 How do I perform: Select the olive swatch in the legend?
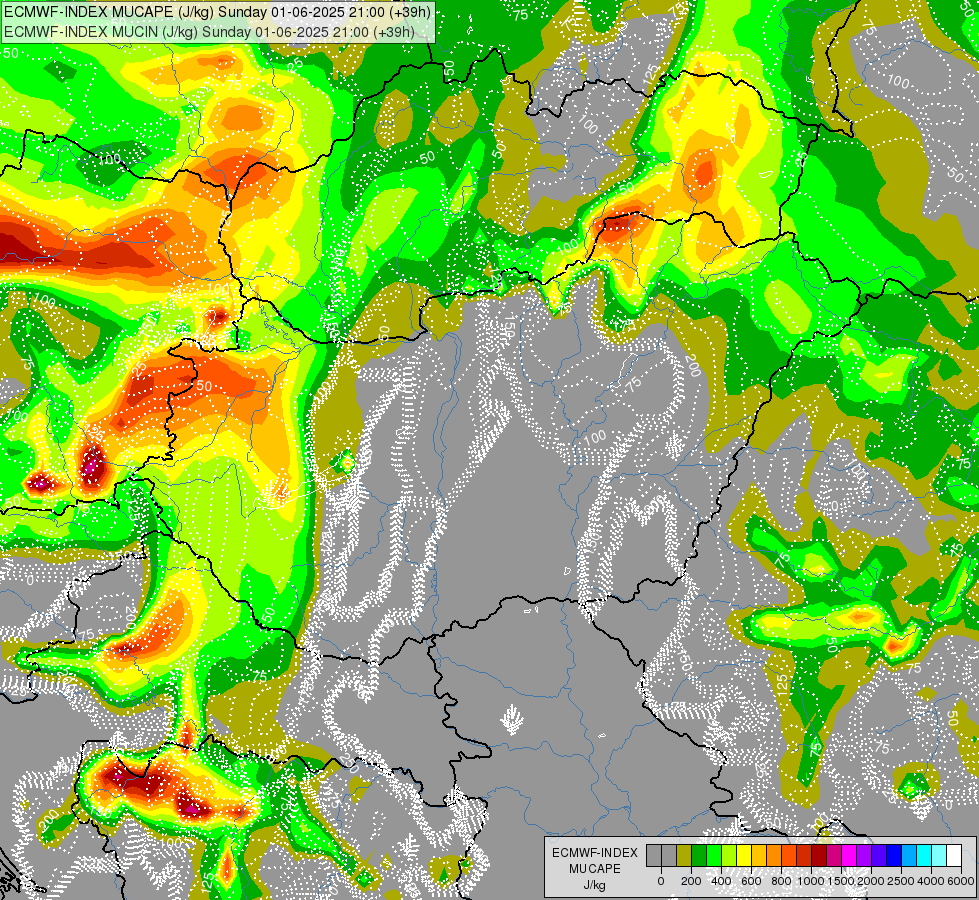(684, 855)
